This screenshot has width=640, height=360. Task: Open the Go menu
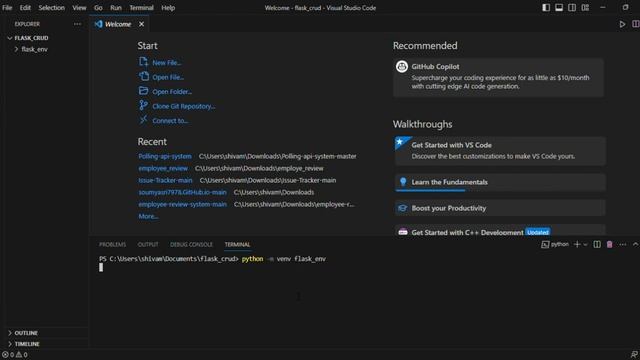[98, 8]
